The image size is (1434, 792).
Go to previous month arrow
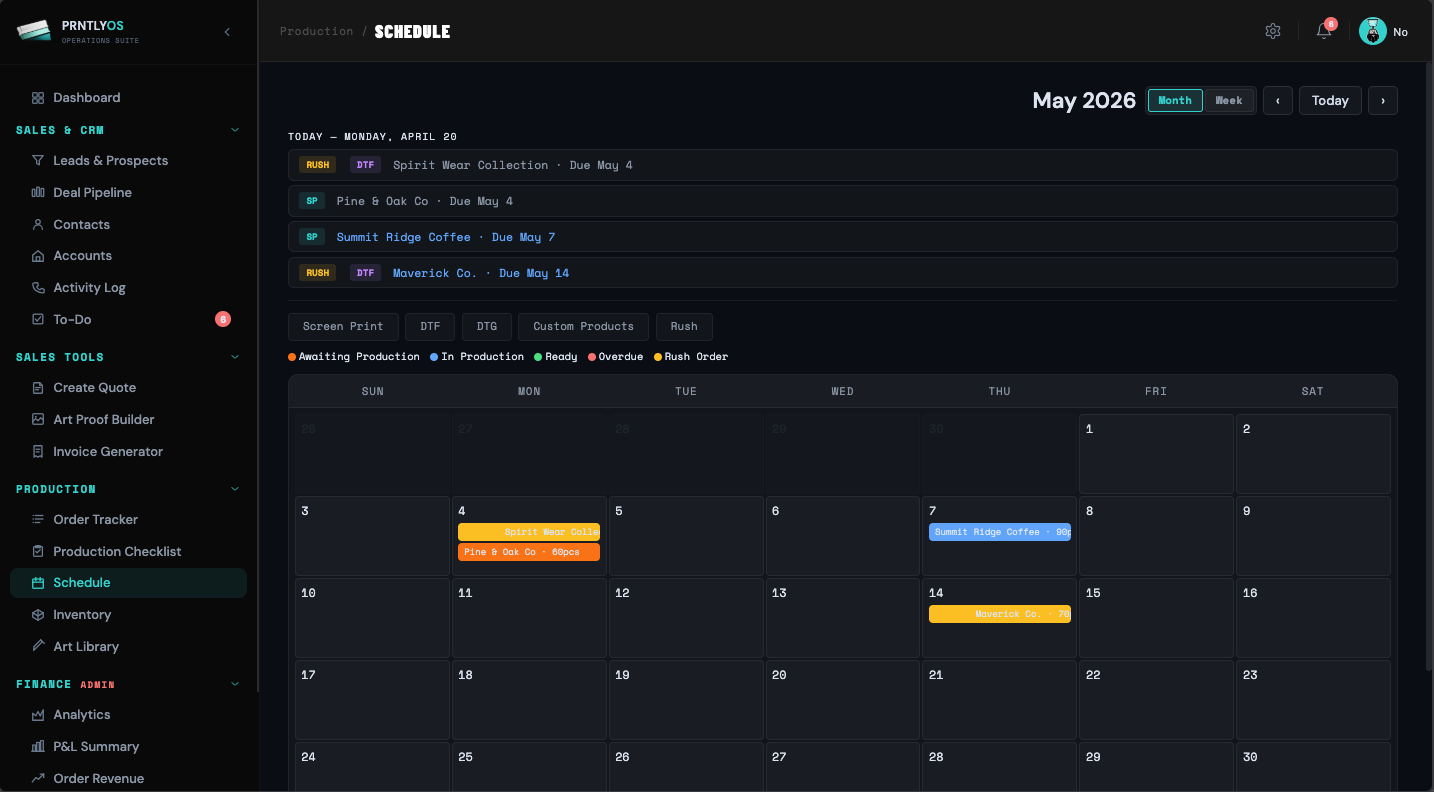(x=1278, y=101)
